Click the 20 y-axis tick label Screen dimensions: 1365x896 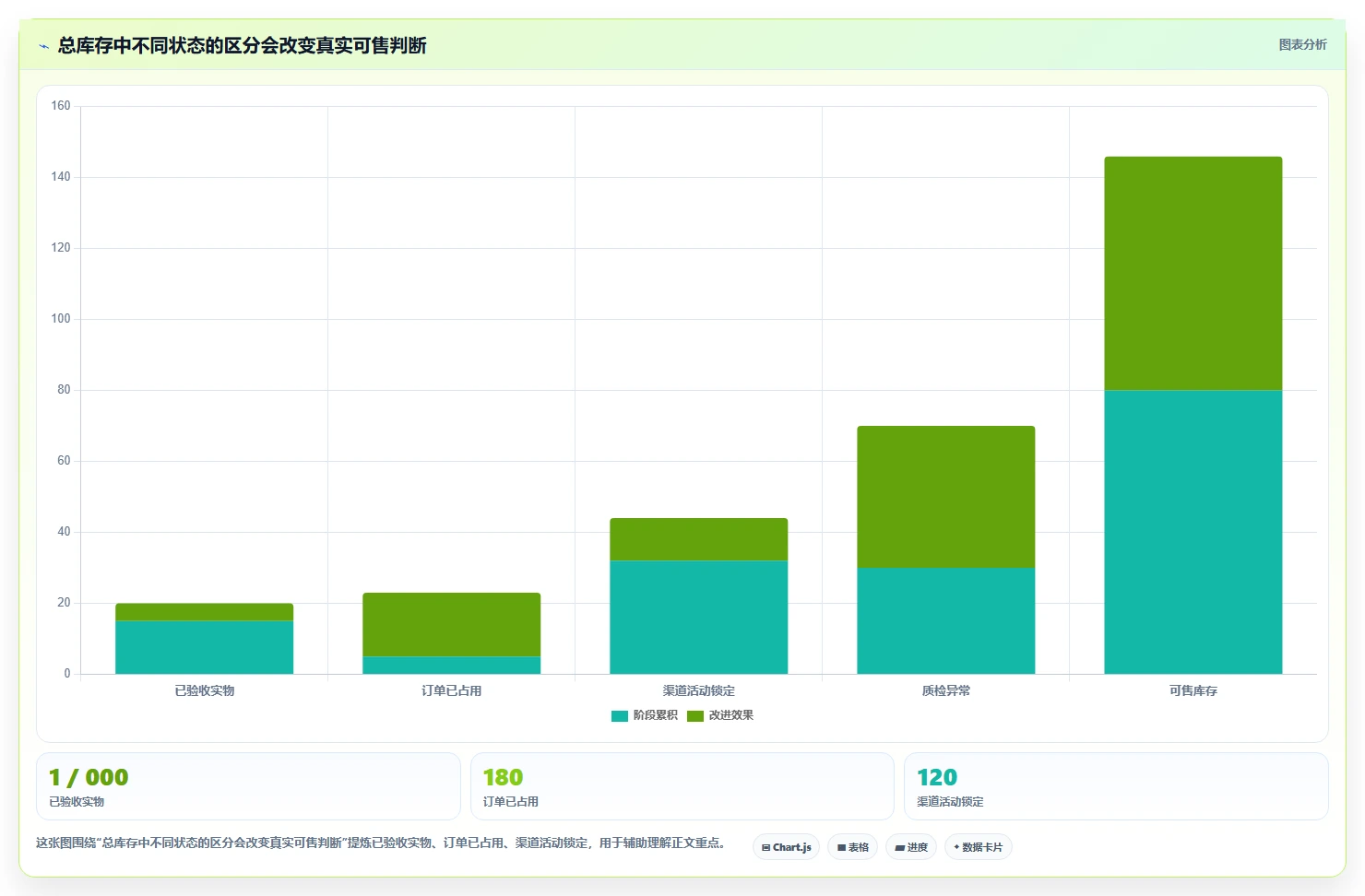64,603
